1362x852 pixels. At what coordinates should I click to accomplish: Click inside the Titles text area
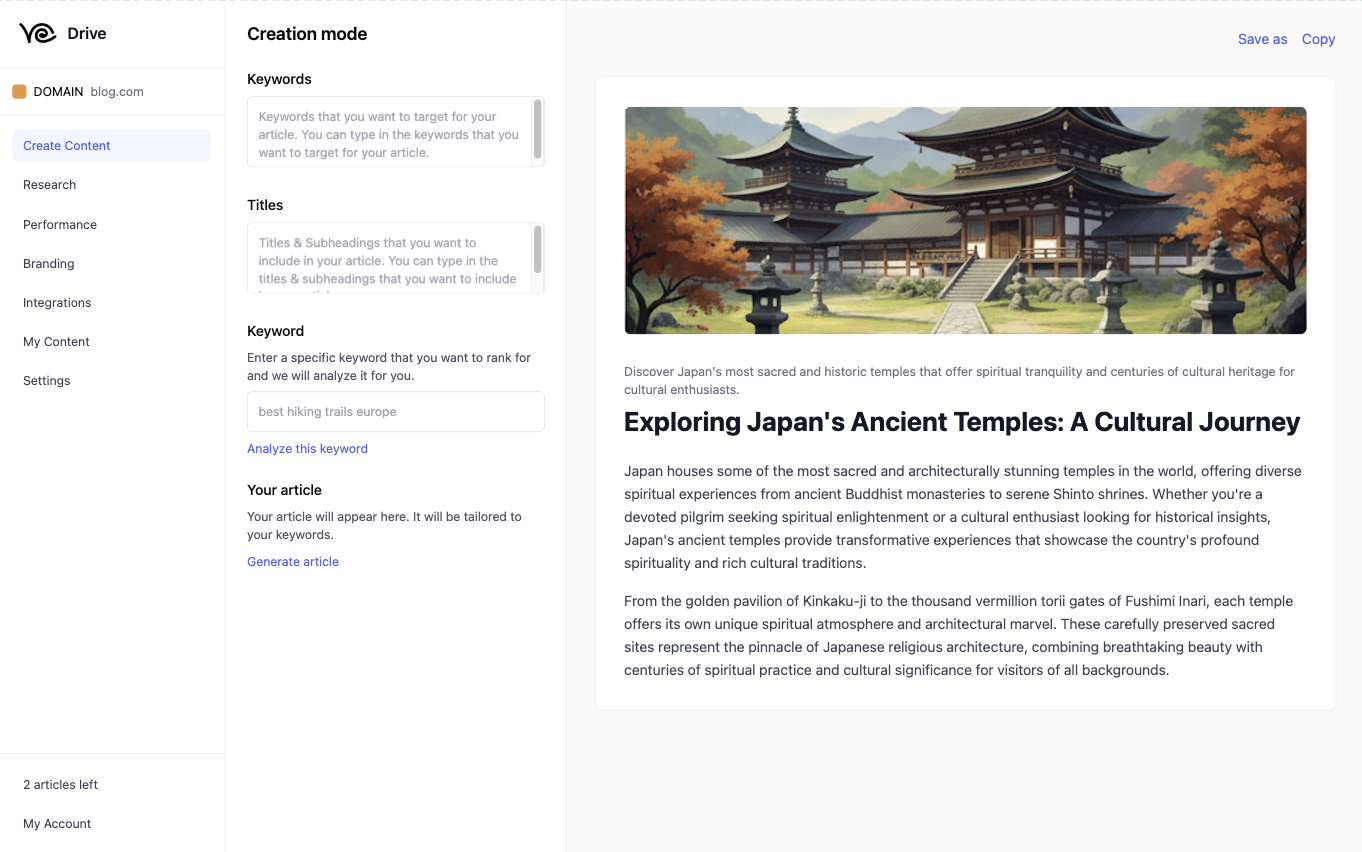coord(390,258)
